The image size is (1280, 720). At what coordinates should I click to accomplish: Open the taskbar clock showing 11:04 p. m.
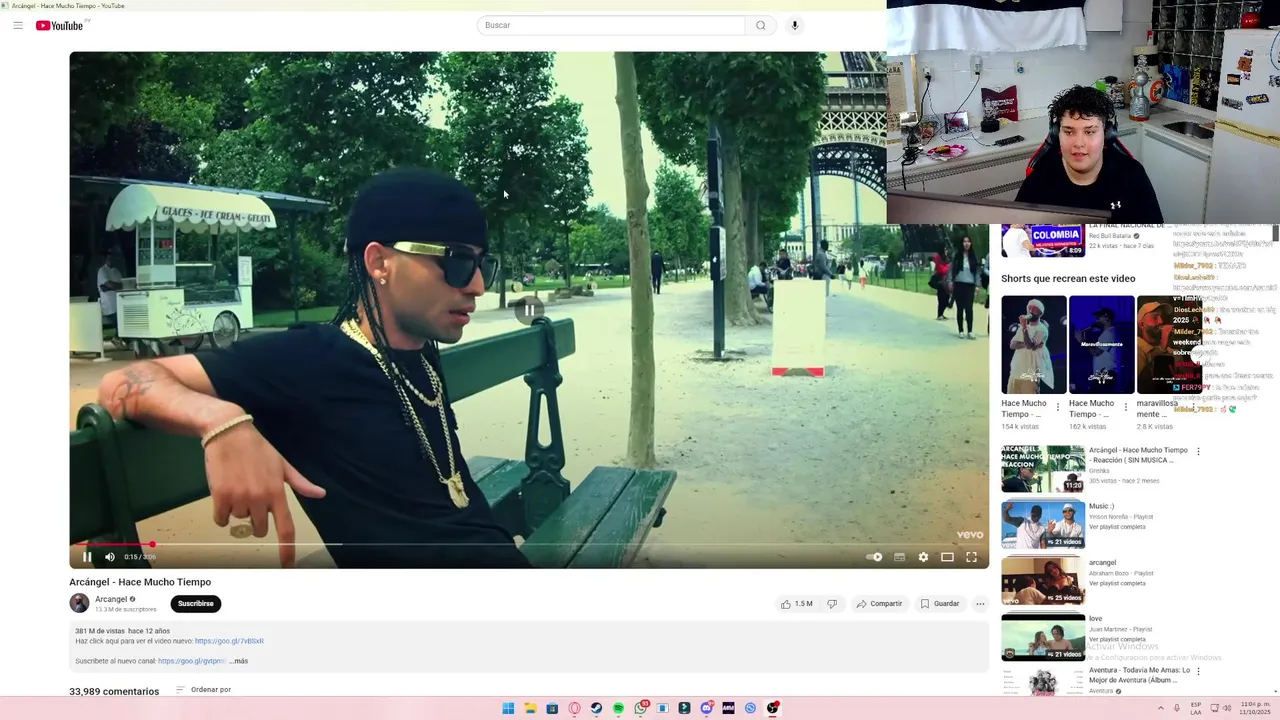point(1255,708)
